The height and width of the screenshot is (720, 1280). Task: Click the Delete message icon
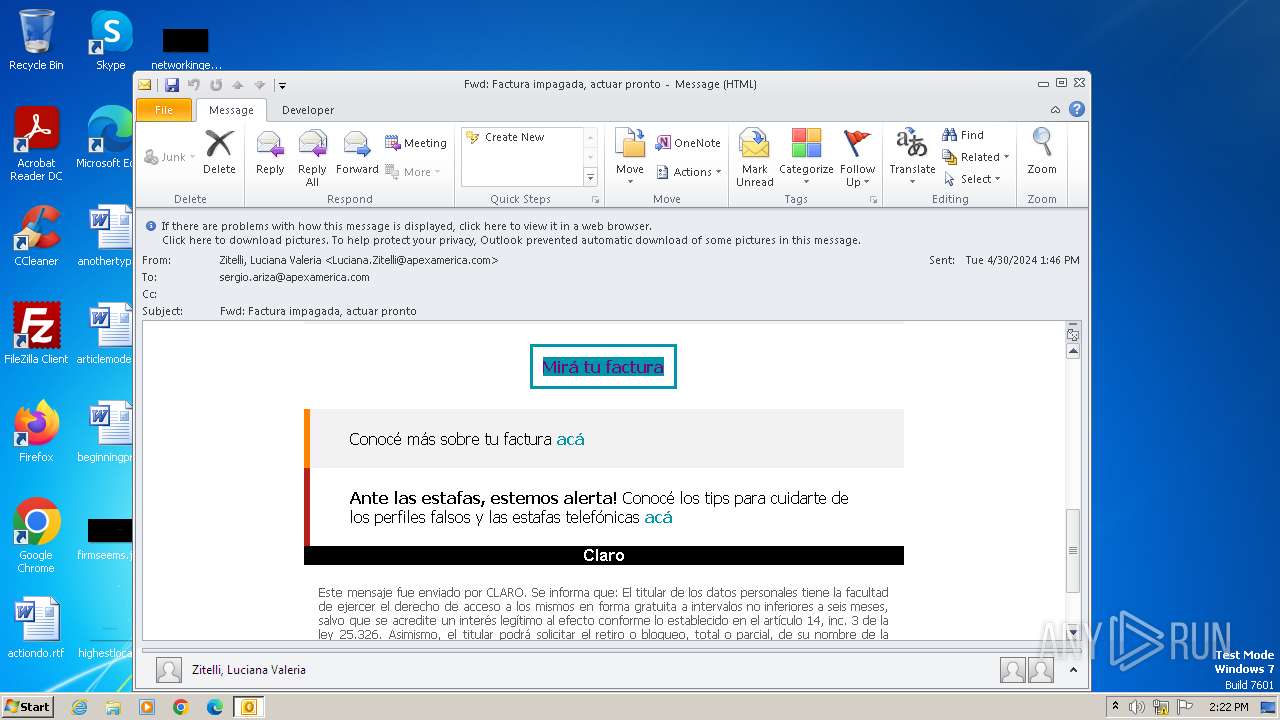219,152
